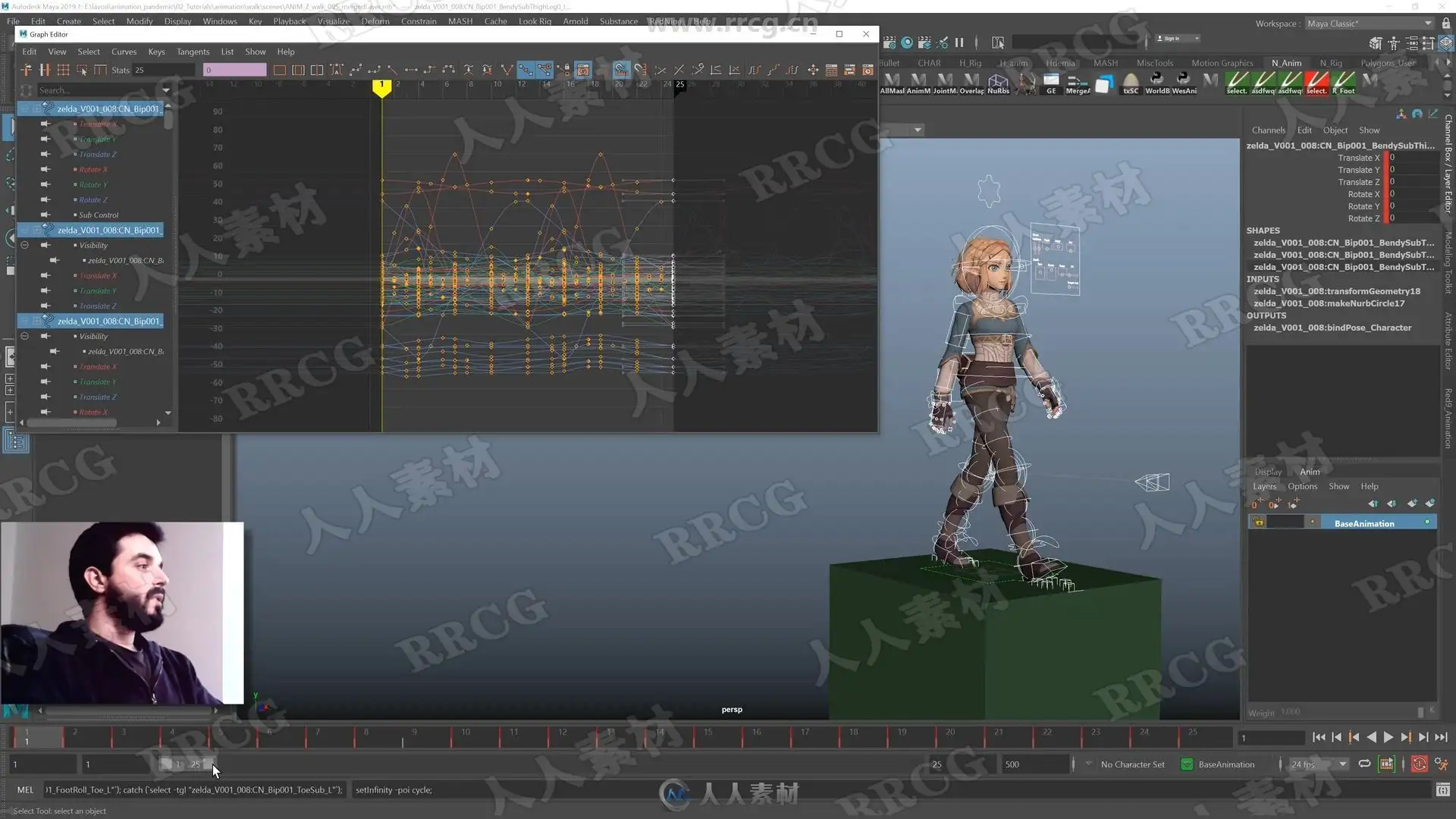This screenshot has height=819, width=1456.
Task: Toggle pin on Rotate X channel row
Action: pyautogui.click(x=45, y=169)
